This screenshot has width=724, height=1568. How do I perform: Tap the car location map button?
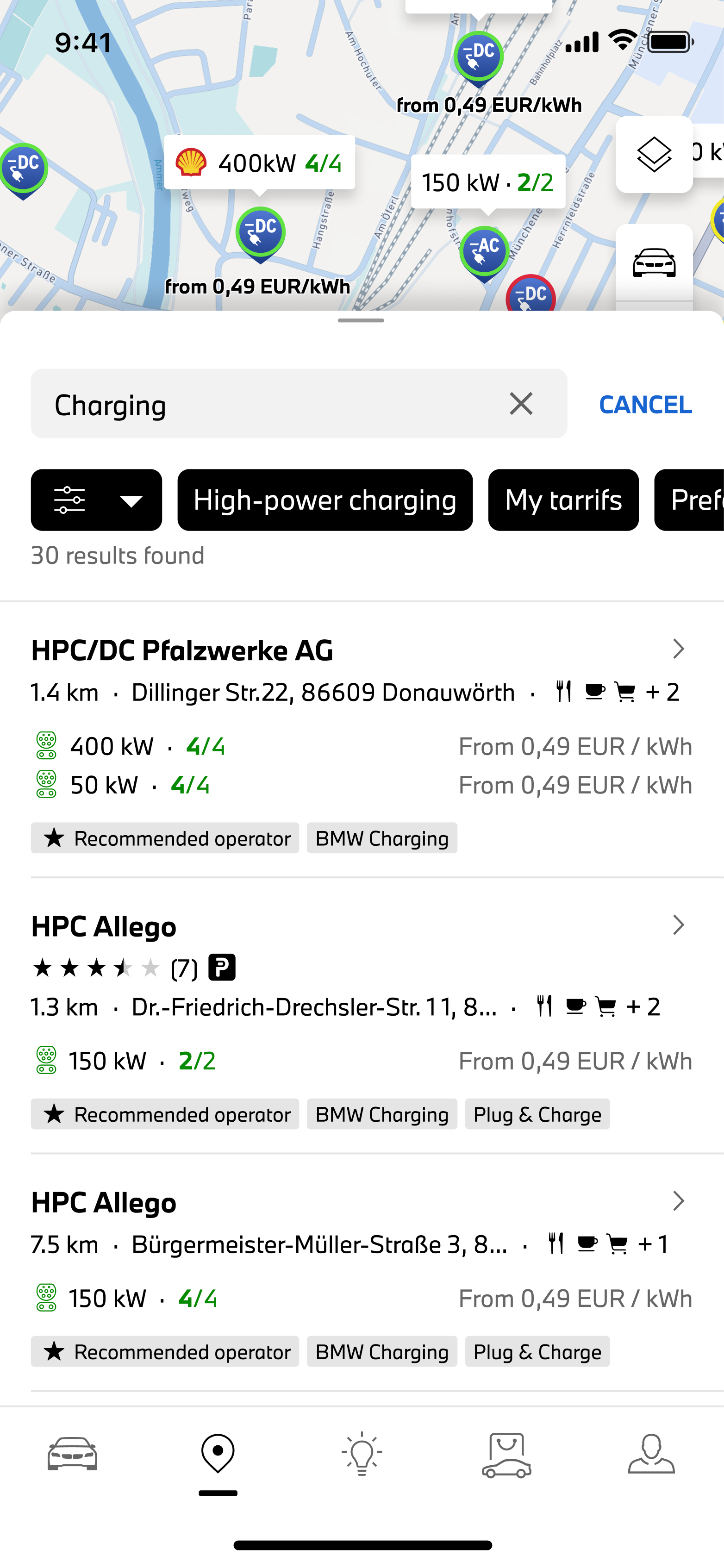tap(654, 262)
